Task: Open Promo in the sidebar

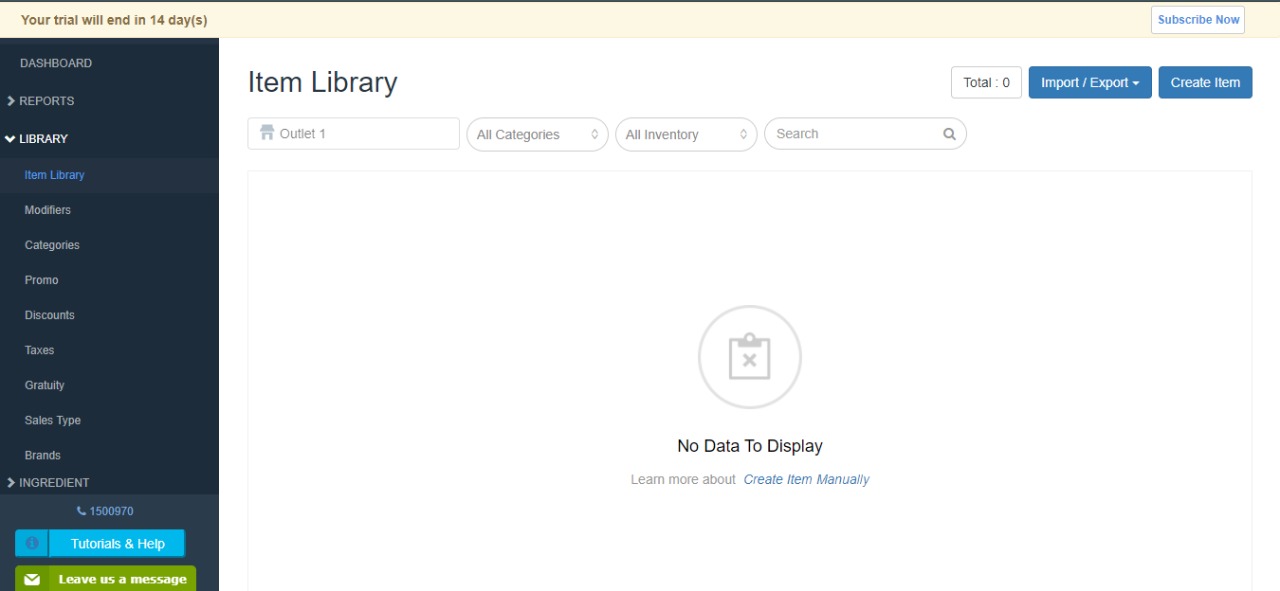Action: [42, 280]
